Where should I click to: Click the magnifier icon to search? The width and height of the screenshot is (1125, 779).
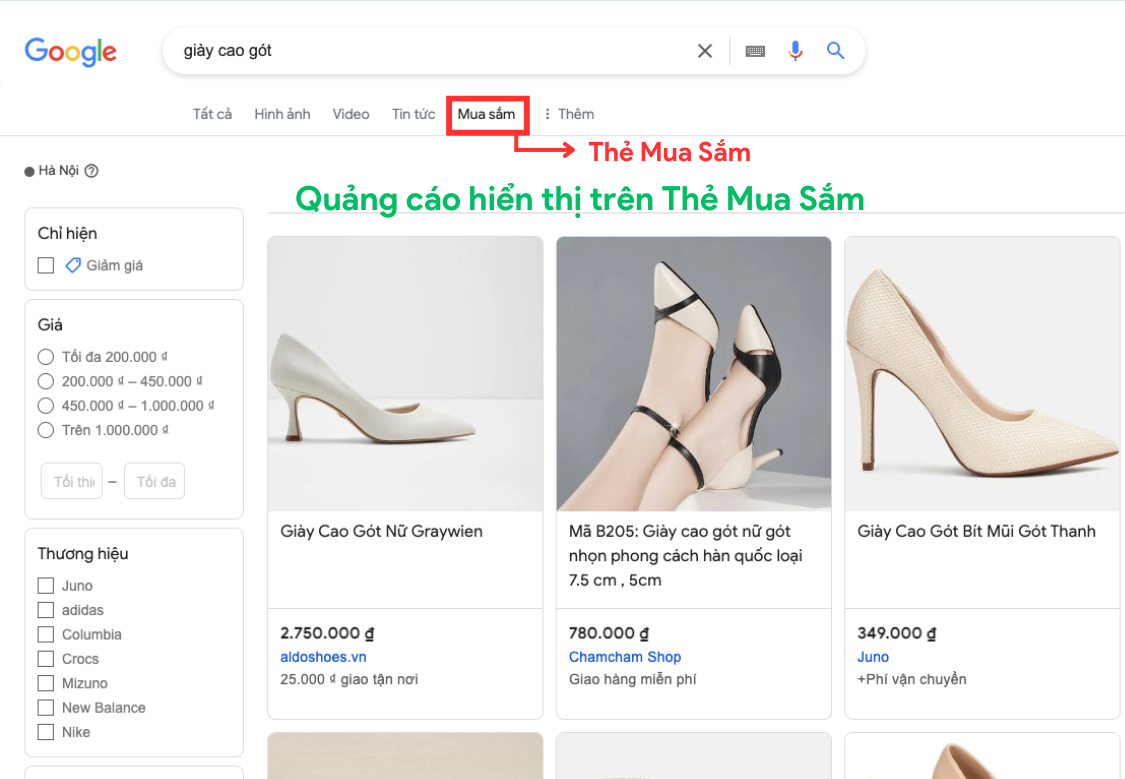click(835, 50)
